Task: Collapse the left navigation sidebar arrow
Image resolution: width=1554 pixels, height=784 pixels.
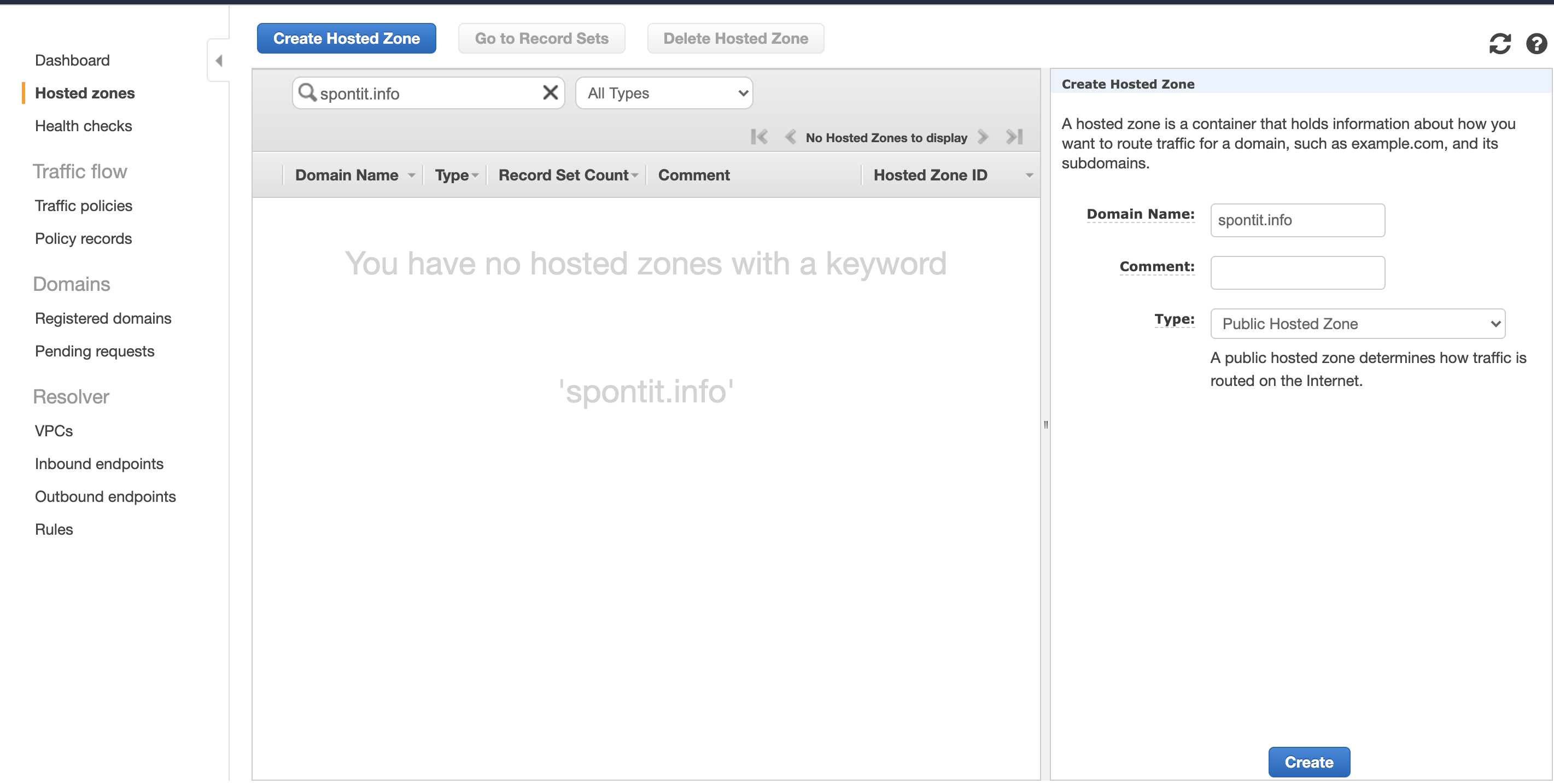Action: pyautogui.click(x=219, y=60)
